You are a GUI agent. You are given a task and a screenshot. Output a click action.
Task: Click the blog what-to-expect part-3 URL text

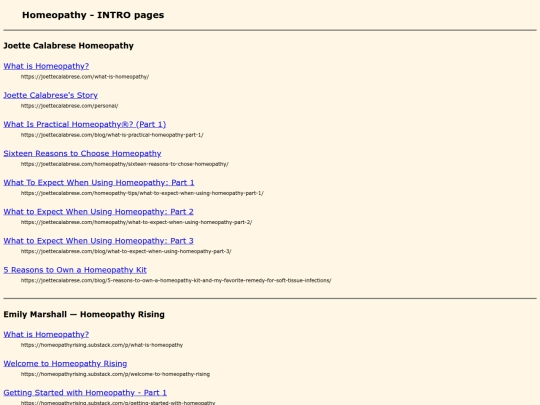point(126,251)
